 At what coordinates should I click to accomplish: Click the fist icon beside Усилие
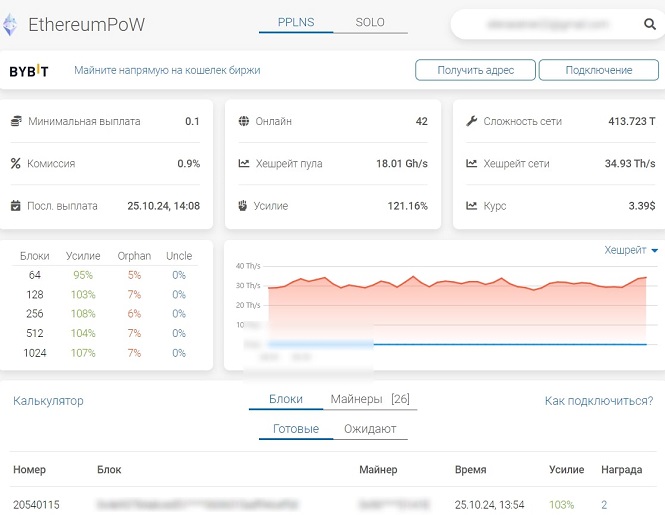point(243,206)
